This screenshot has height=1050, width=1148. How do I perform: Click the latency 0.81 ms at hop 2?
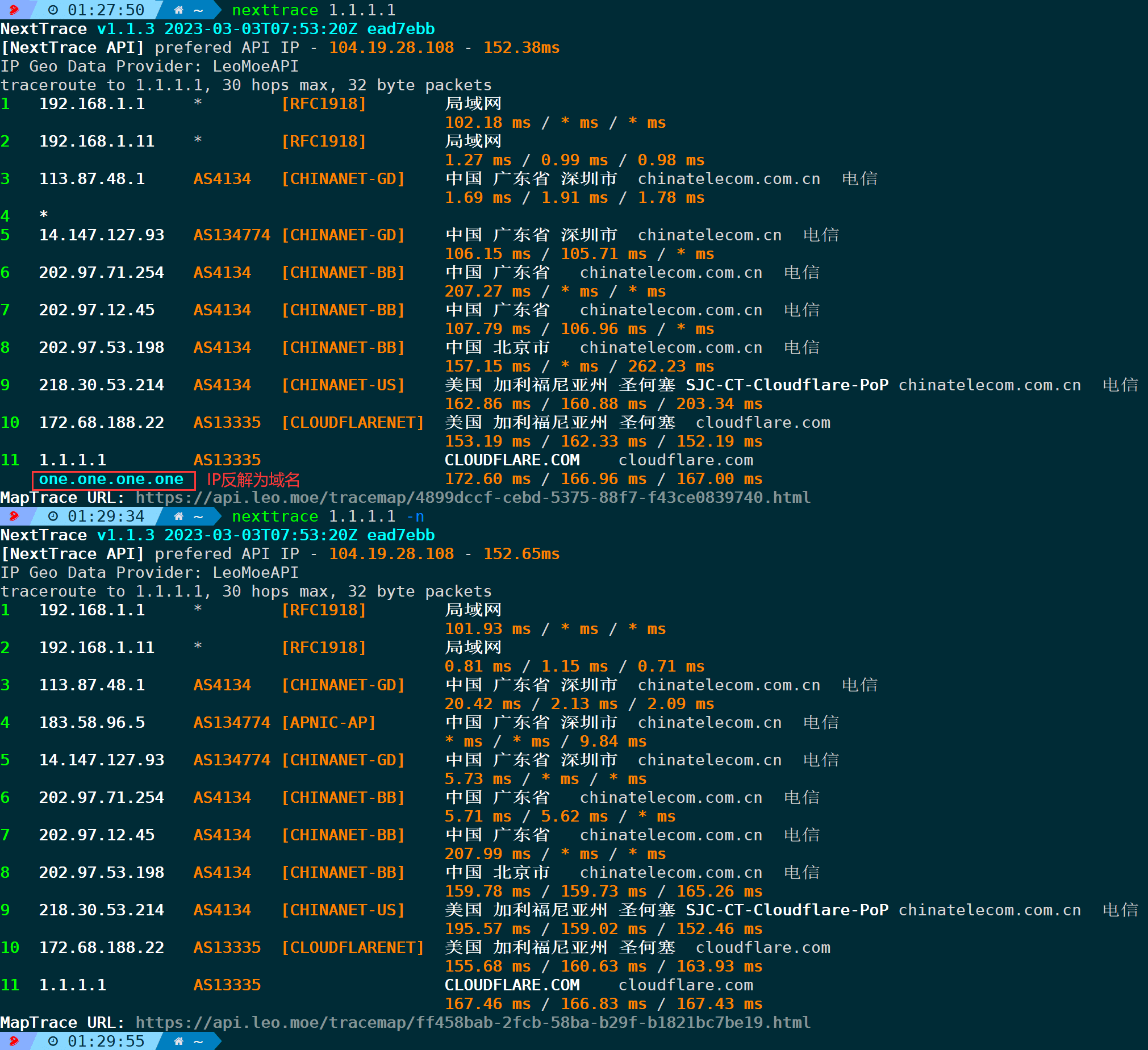tap(478, 666)
